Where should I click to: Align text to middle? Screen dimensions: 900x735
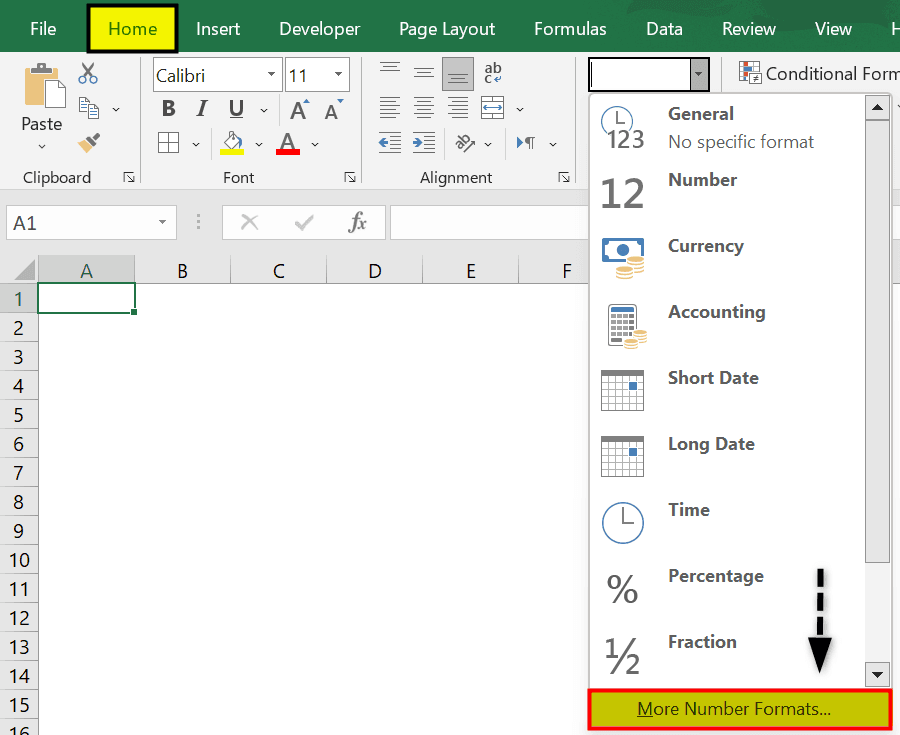pyautogui.click(x=424, y=73)
